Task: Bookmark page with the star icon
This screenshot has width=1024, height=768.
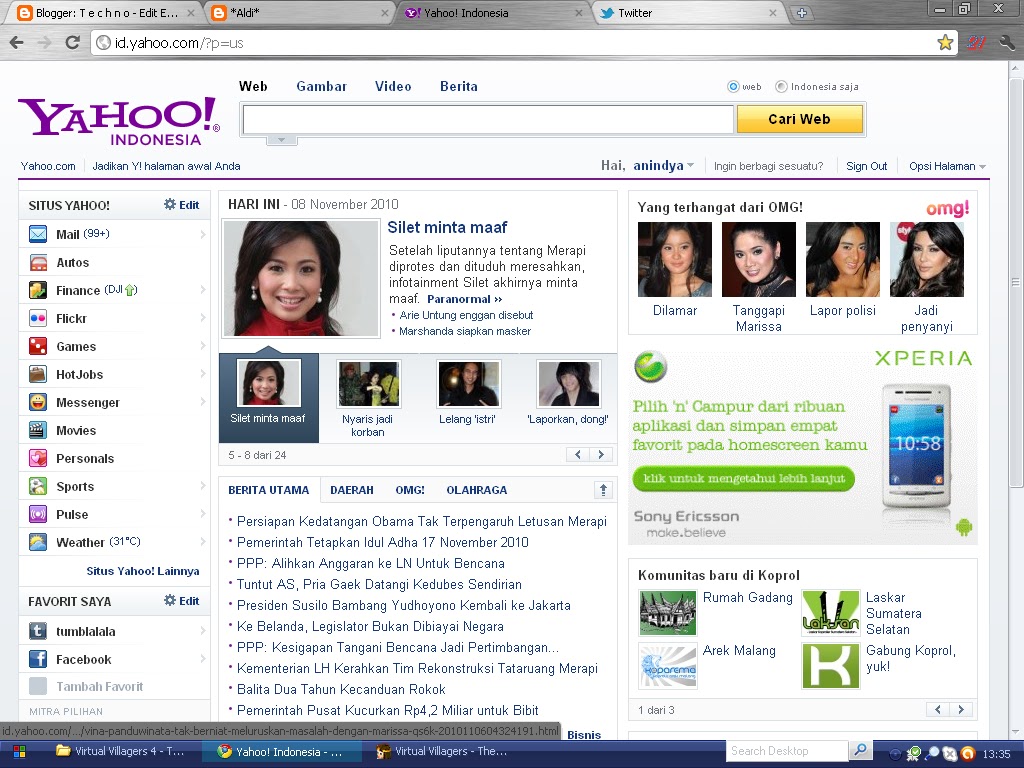Action: coord(944,42)
